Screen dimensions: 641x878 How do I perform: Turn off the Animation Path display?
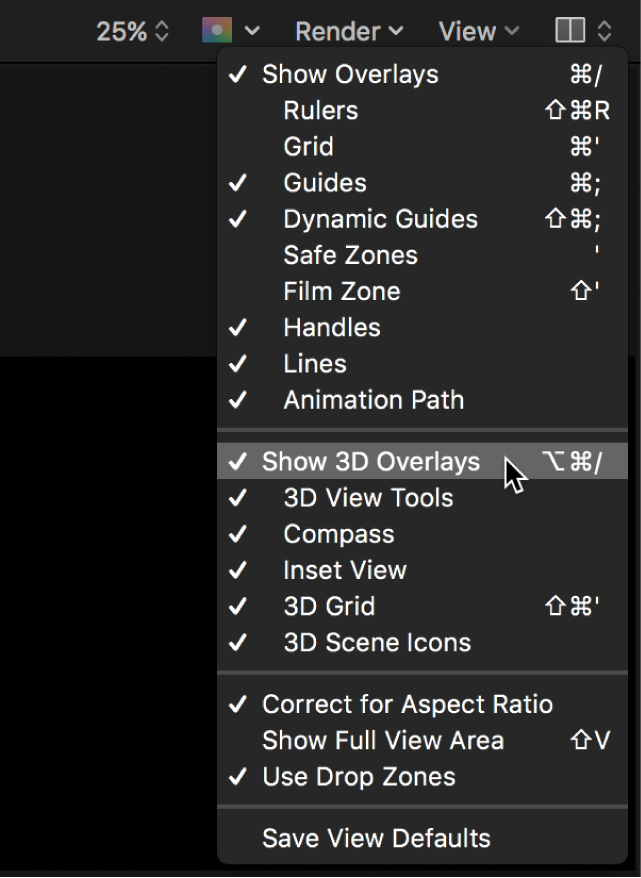click(374, 399)
